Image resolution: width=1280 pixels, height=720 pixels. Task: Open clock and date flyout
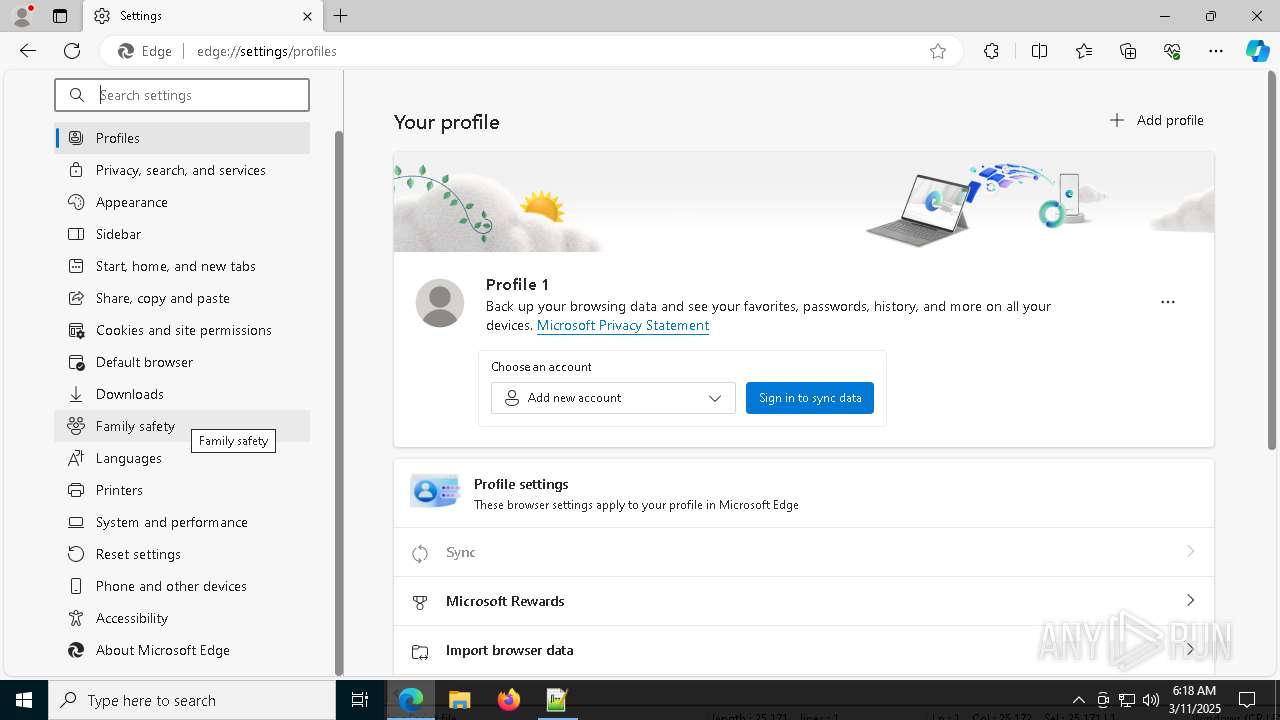1194,700
